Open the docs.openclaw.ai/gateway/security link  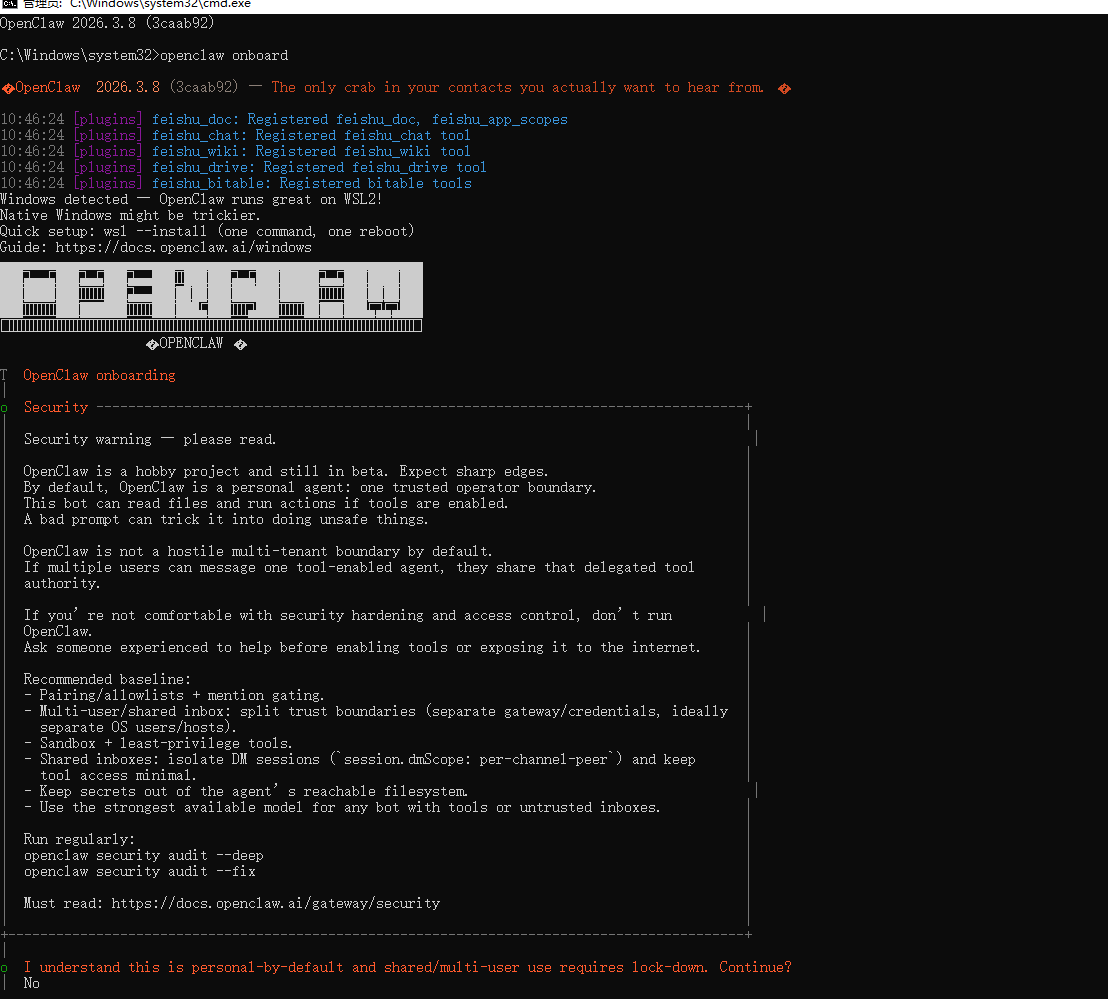click(276, 903)
